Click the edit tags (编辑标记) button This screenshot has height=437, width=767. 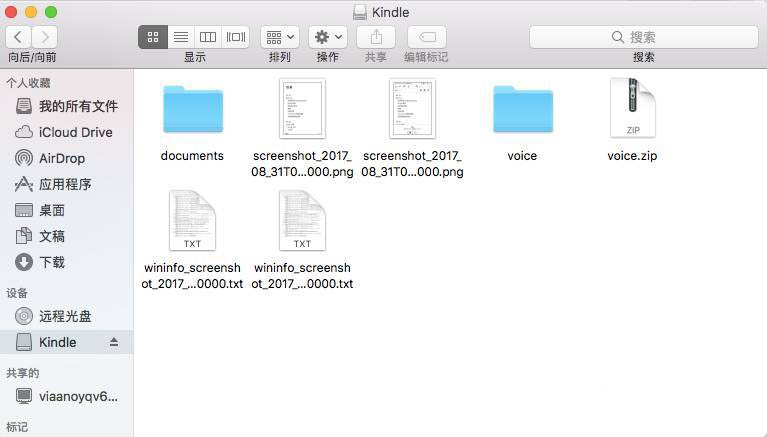426,37
